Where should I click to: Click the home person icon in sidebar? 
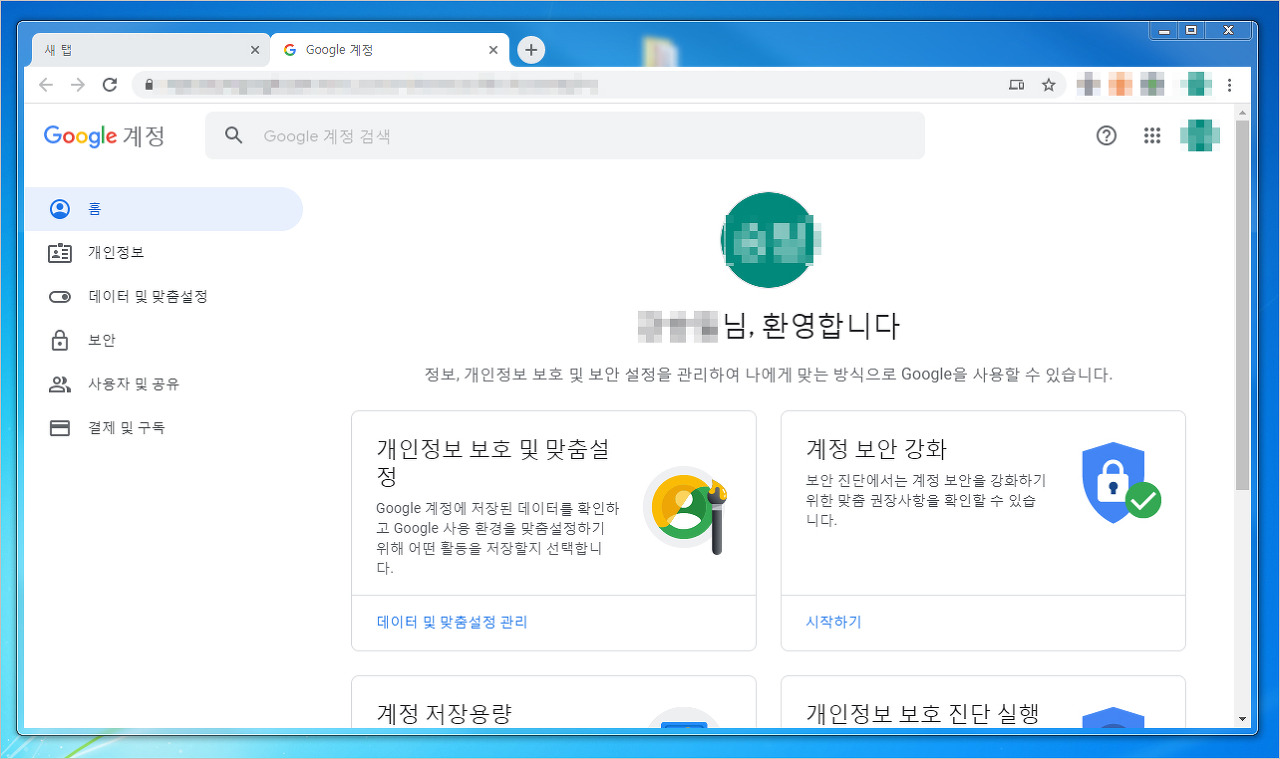(x=60, y=209)
